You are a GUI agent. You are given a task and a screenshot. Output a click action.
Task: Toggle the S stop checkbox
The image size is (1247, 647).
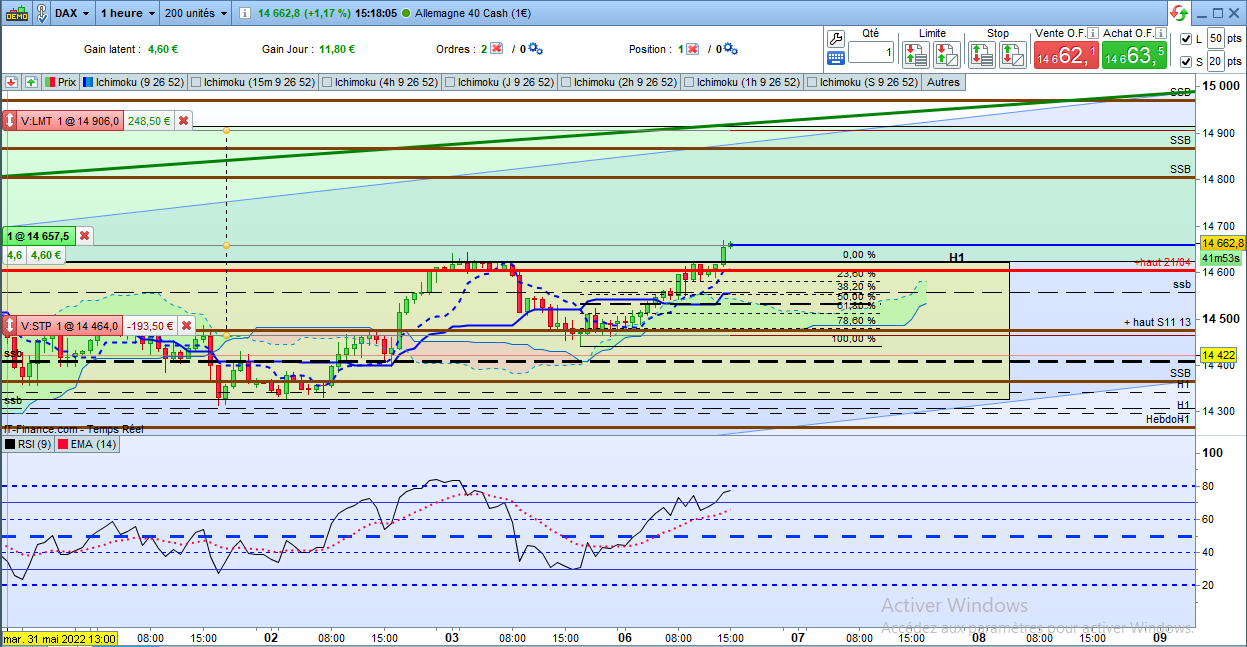coord(1185,62)
